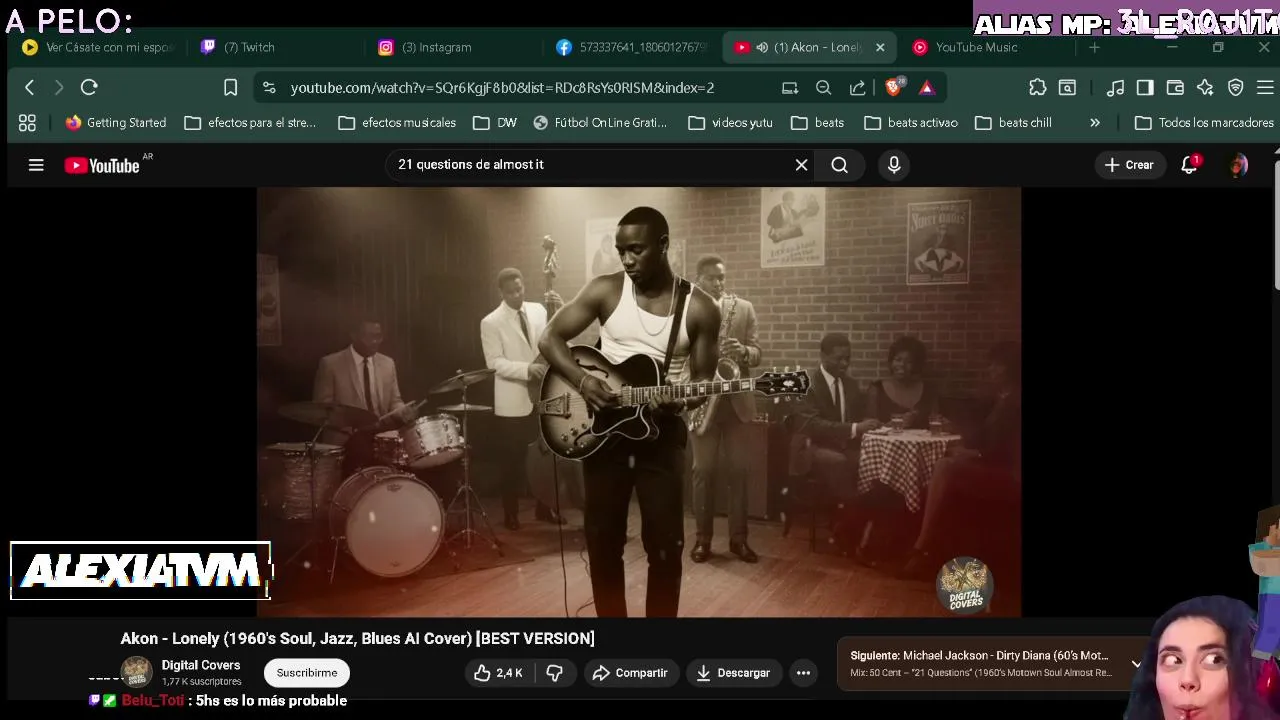This screenshot has height=720, width=1280.
Task: Open the media control music note icon
Action: coord(1116,88)
